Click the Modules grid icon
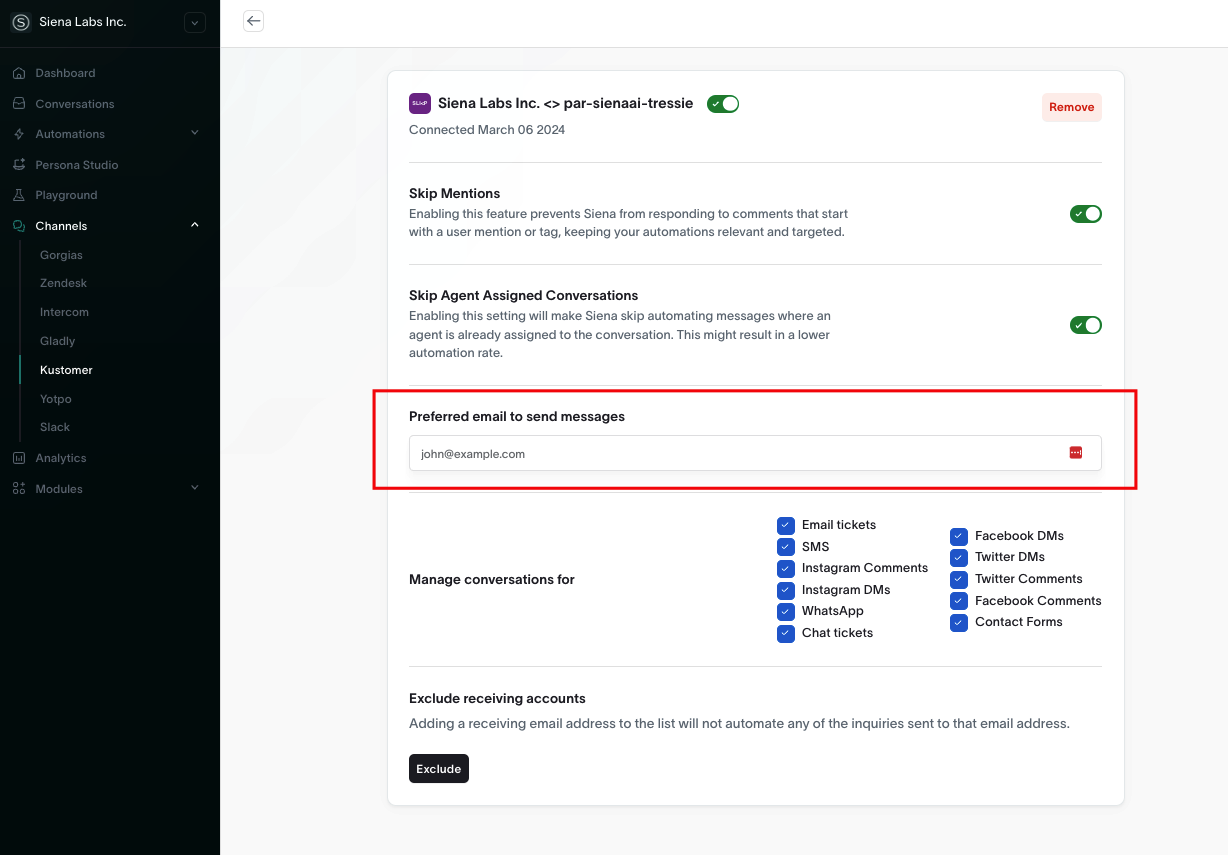Image resolution: width=1228 pixels, height=855 pixels. click(x=19, y=489)
